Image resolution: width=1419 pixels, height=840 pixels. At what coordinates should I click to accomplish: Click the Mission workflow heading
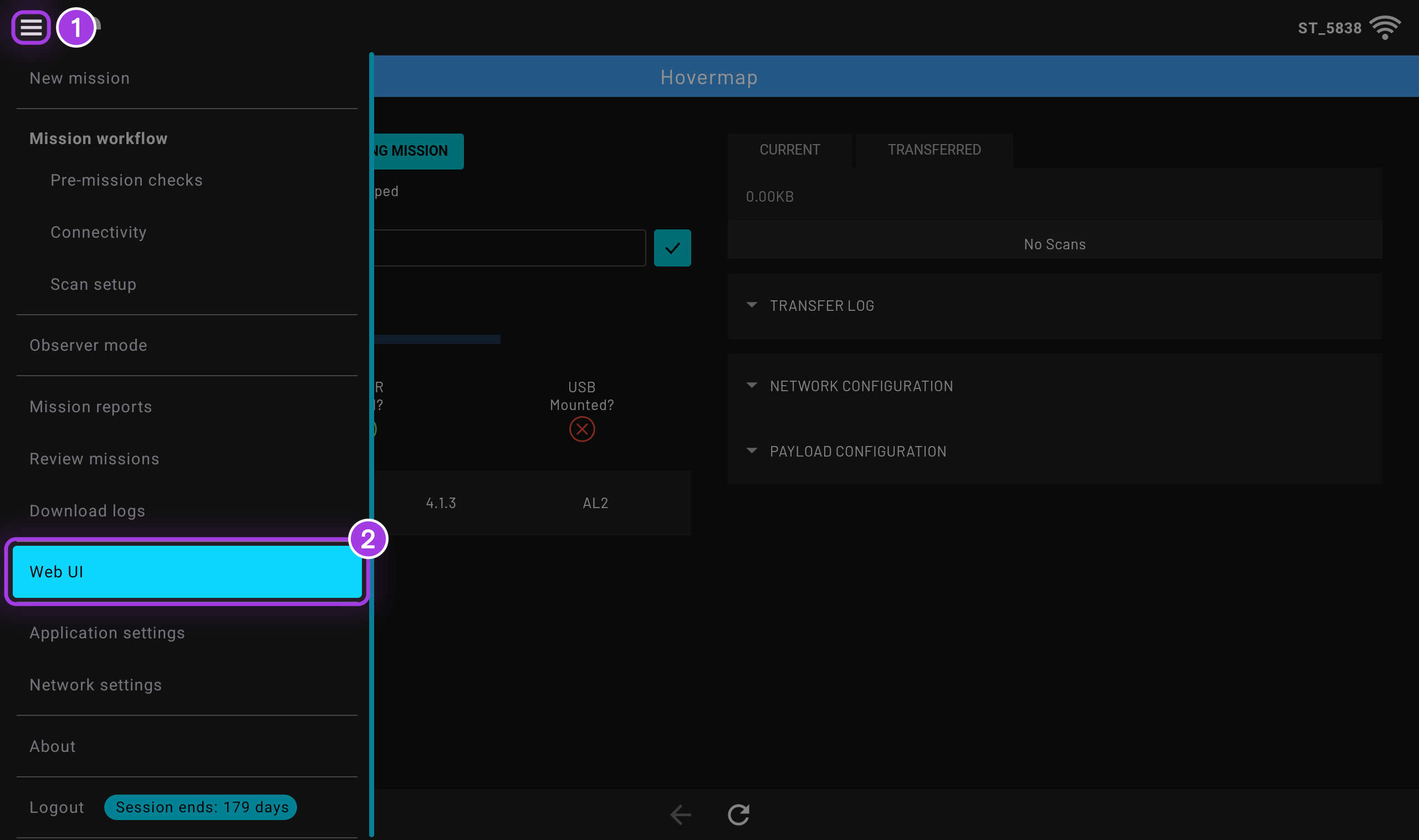(x=99, y=139)
